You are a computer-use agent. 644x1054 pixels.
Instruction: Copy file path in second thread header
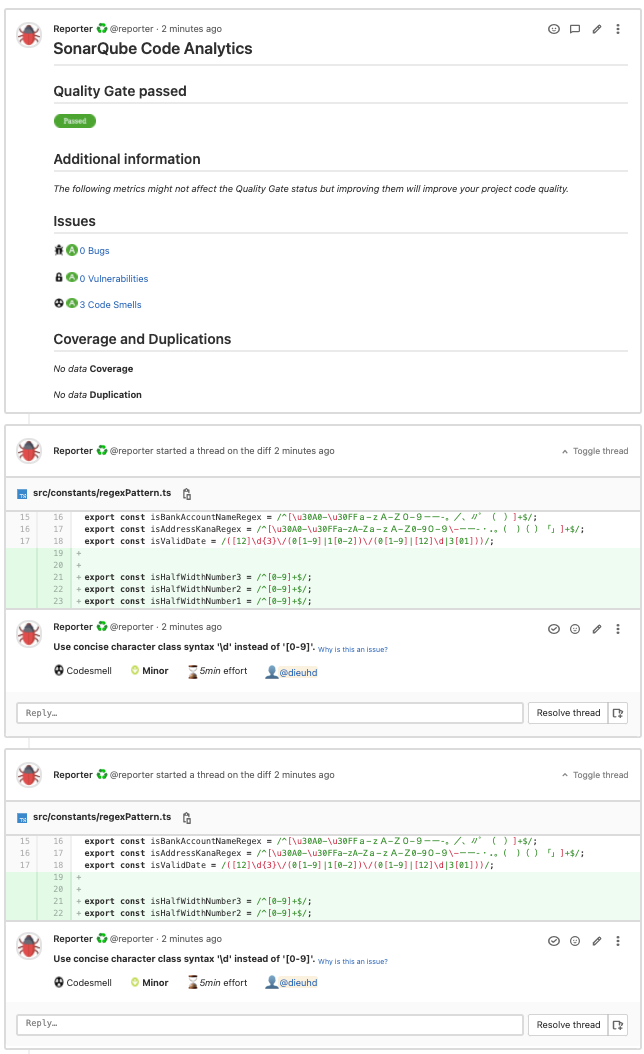pyautogui.click(x=187, y=818)
